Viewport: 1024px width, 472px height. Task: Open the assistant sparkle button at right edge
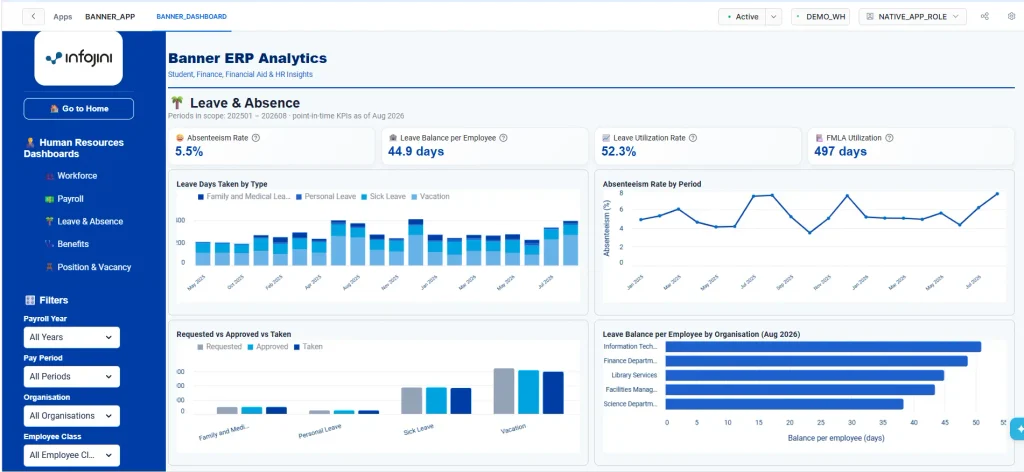point(1017,429)
